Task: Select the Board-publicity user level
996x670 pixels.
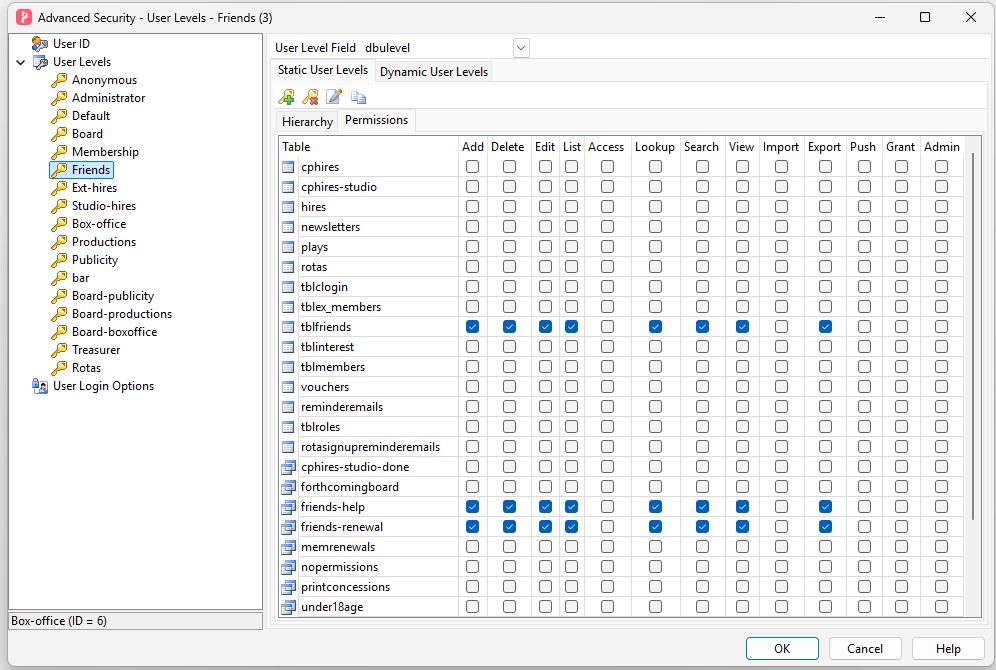Action: [113, 296]
